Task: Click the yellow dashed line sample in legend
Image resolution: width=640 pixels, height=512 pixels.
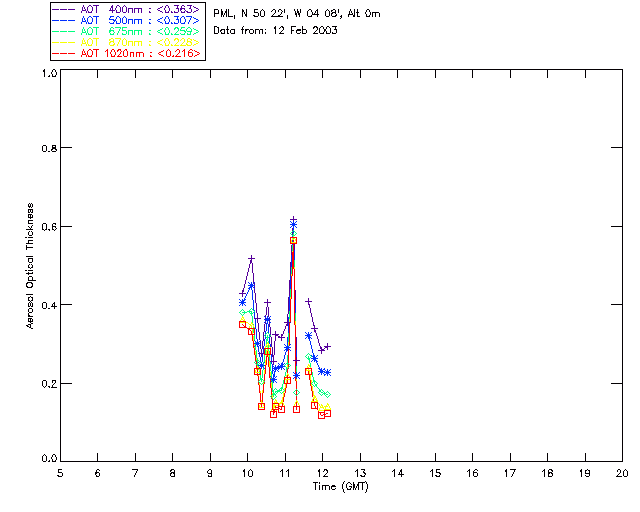Action: (64, 42)
